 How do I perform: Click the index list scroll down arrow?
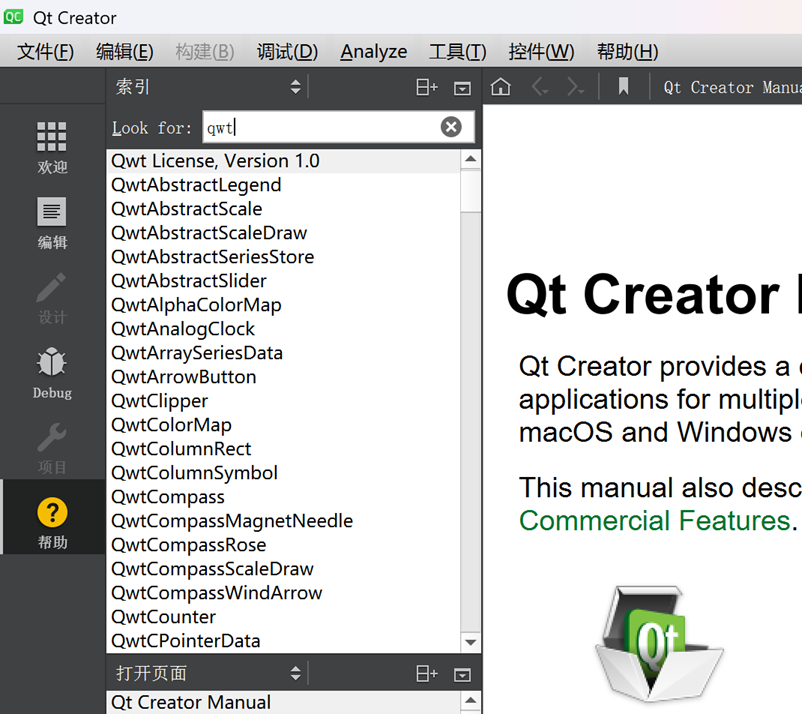click(471, 642)
